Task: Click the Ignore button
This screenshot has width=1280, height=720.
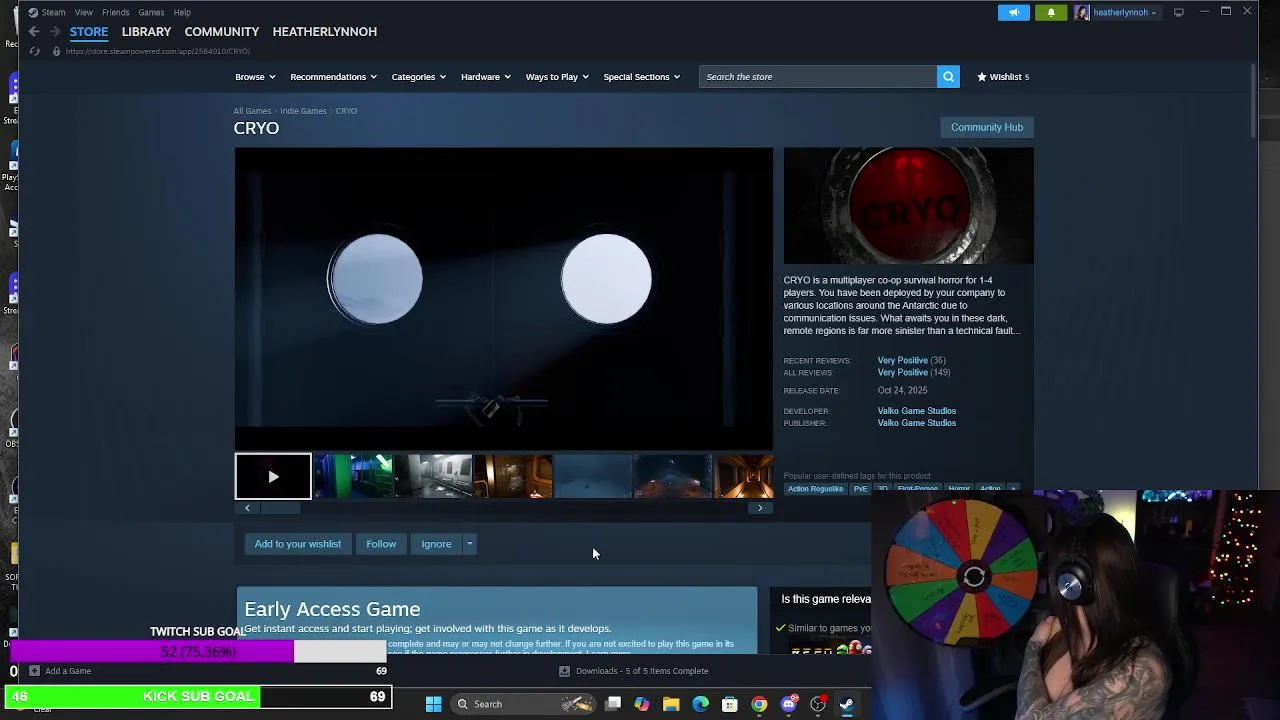Action: pos(436,544)
